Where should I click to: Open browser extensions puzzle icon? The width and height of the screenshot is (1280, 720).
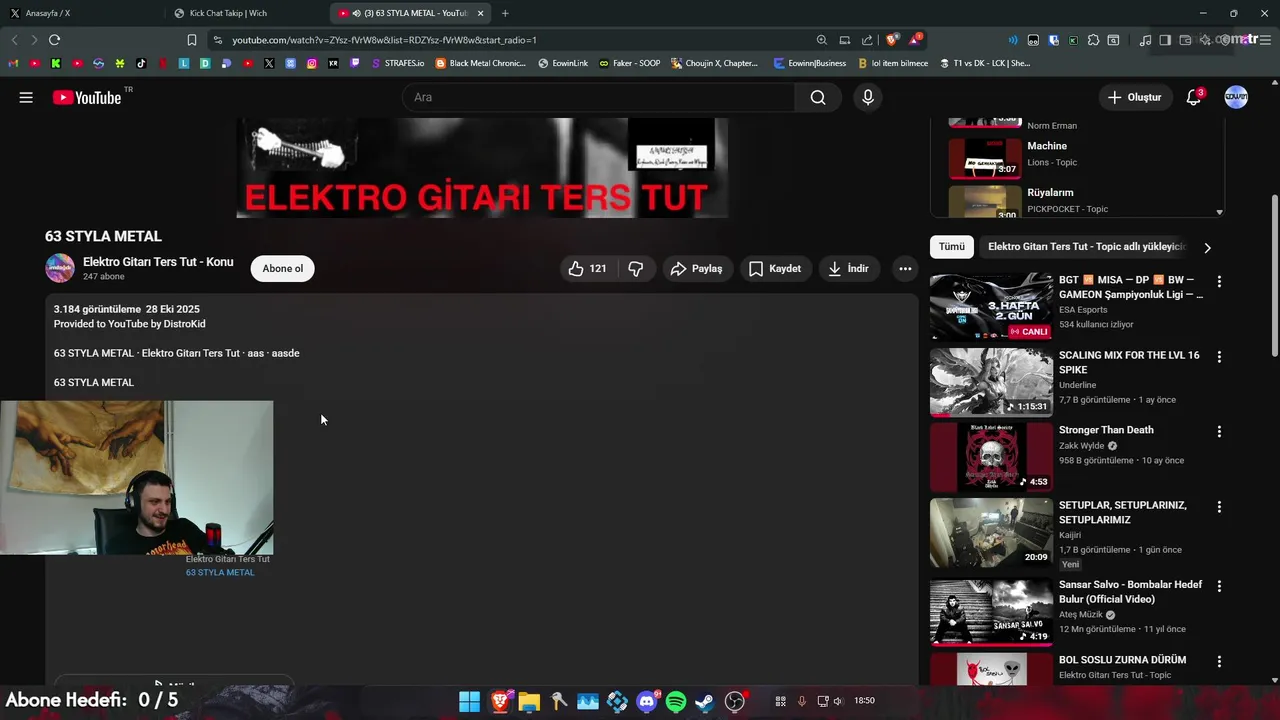(x=1093, y=40)
